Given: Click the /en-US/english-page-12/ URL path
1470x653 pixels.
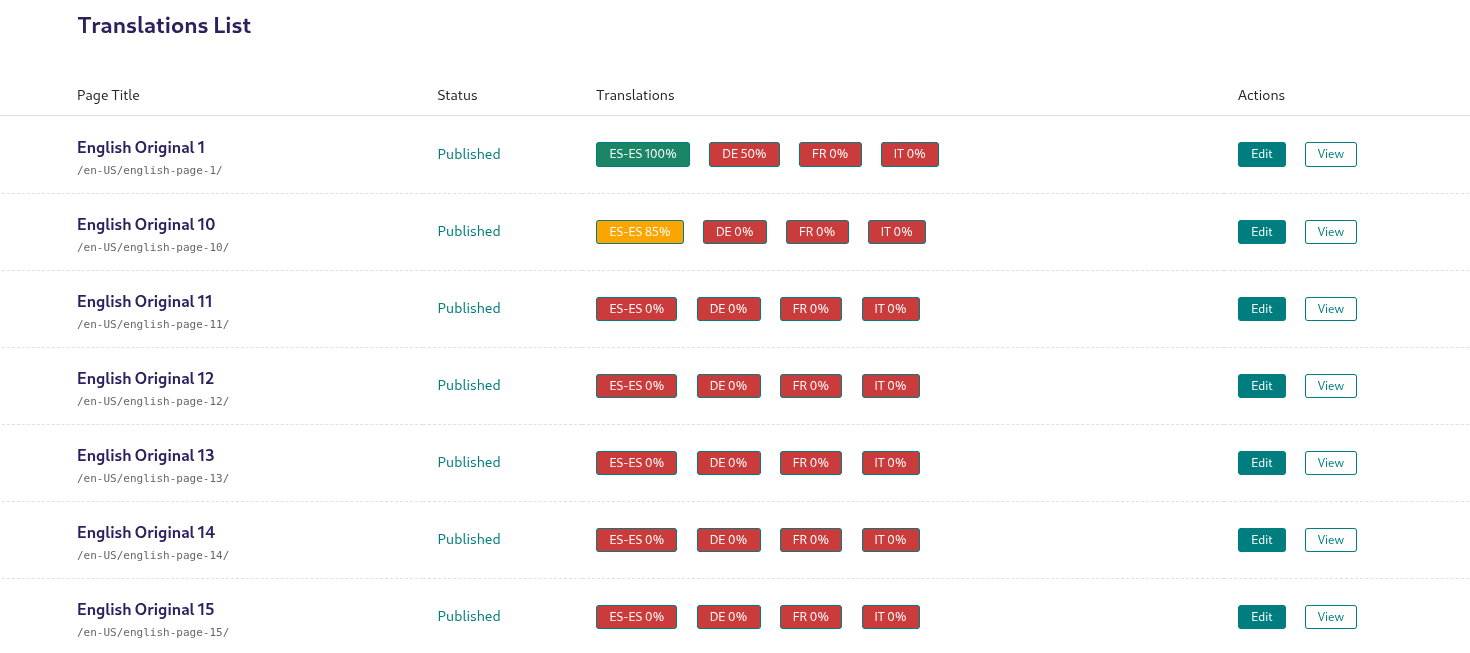Looking at the screenshot, I should (x=152, y=401).
